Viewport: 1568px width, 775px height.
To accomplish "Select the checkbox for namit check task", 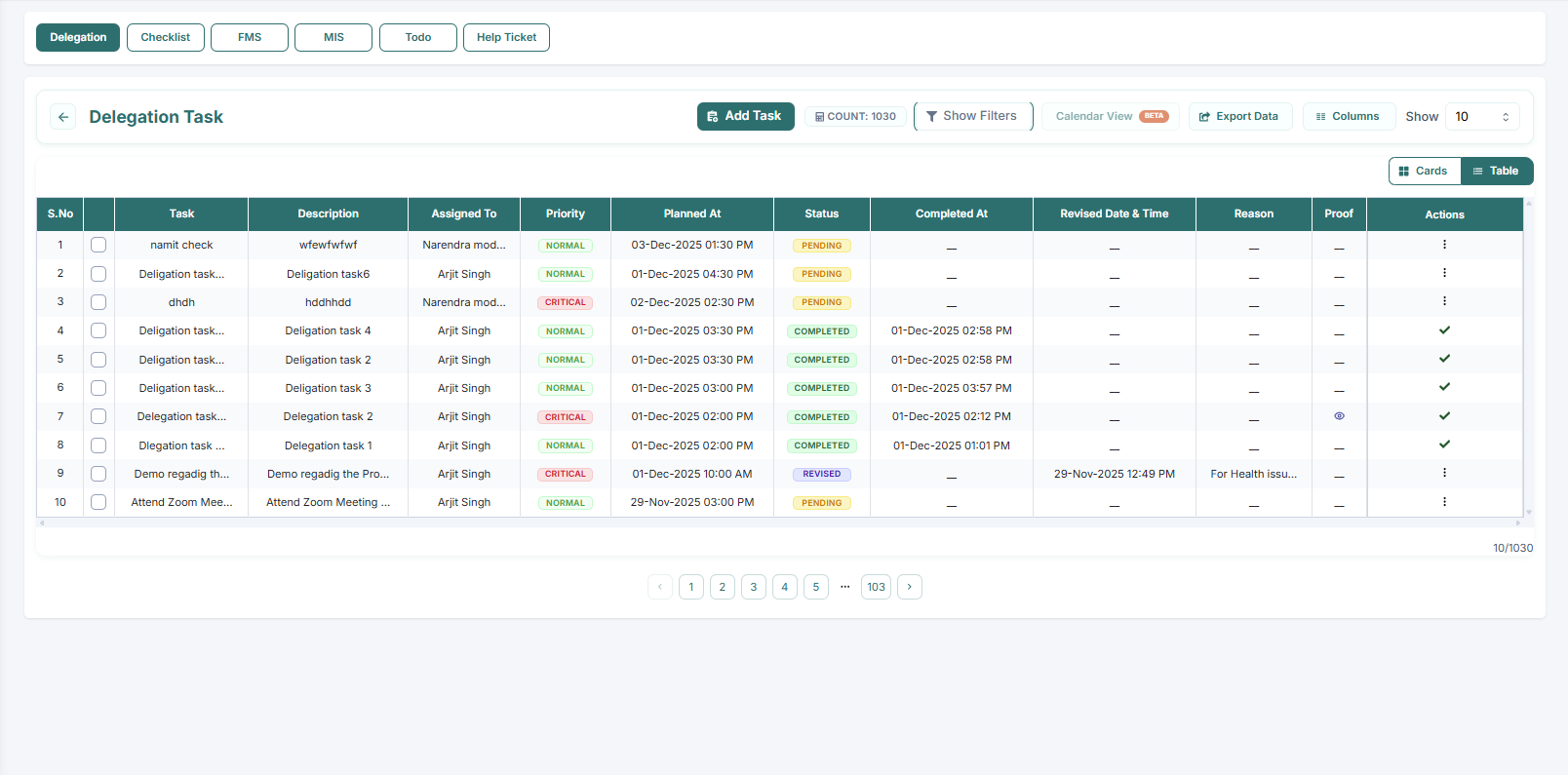I will 98,245.
